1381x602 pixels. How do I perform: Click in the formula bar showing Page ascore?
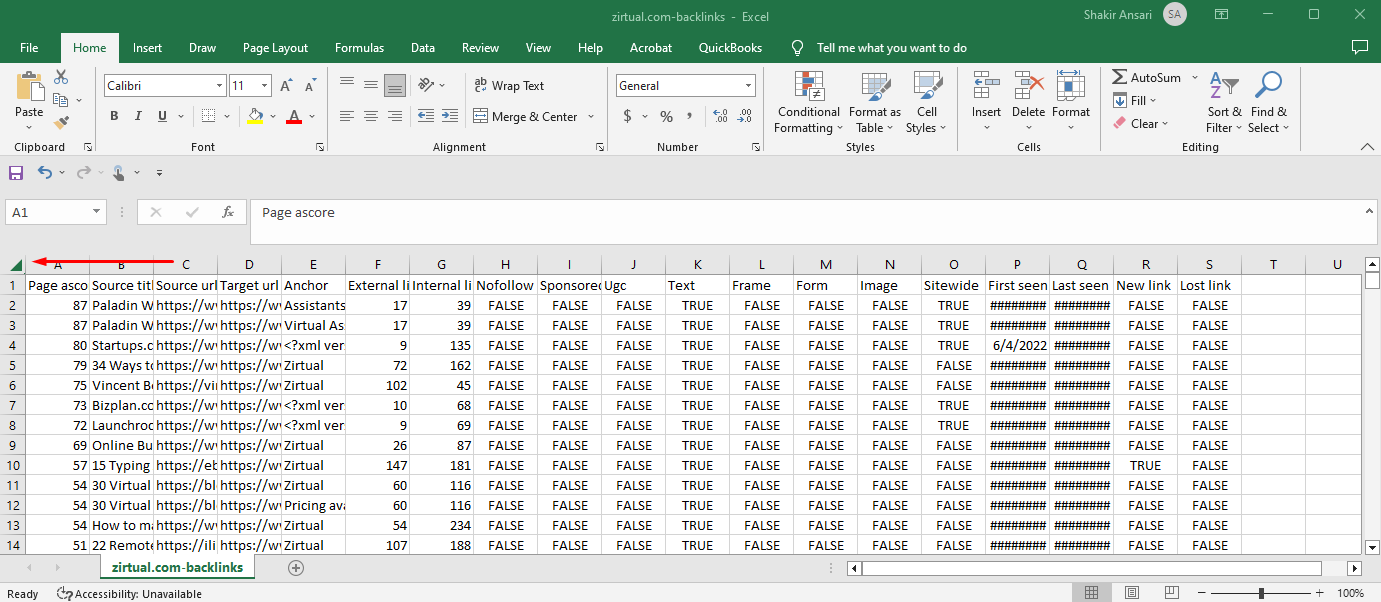pos(812,221)
